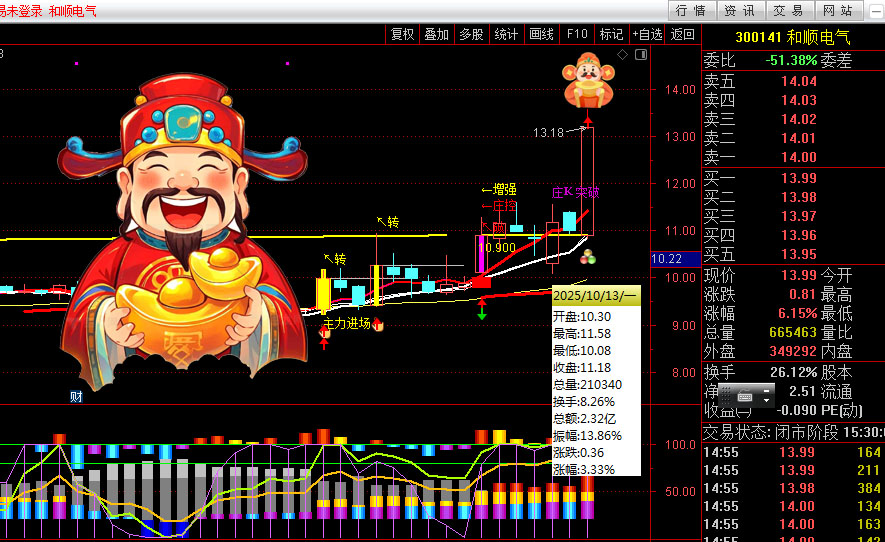885x542 pixels.
Task: Click the three colored balls icon on chart
Action: pos(587,256)
